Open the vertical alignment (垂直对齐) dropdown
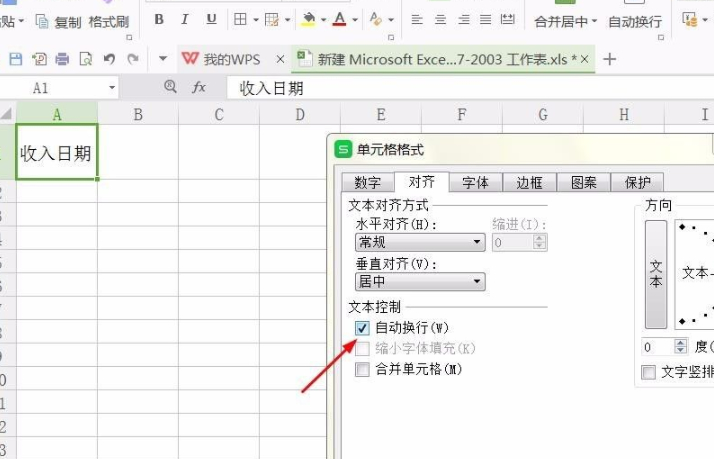The width and height of the screenshot is (714, 459). pos(420,282)
